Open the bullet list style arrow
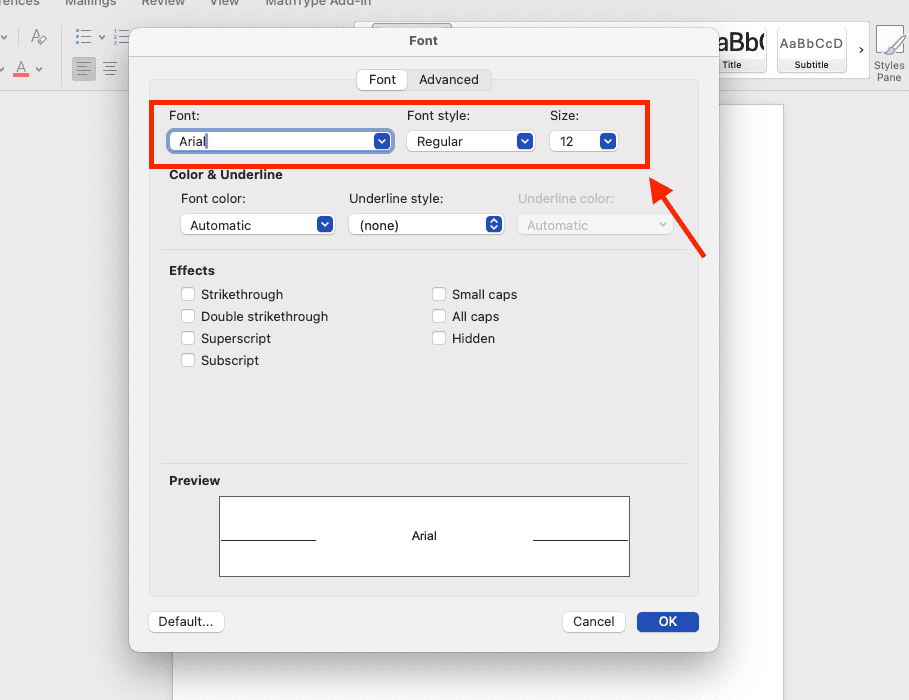The image size is (909, 700). (x=102, y=37)
